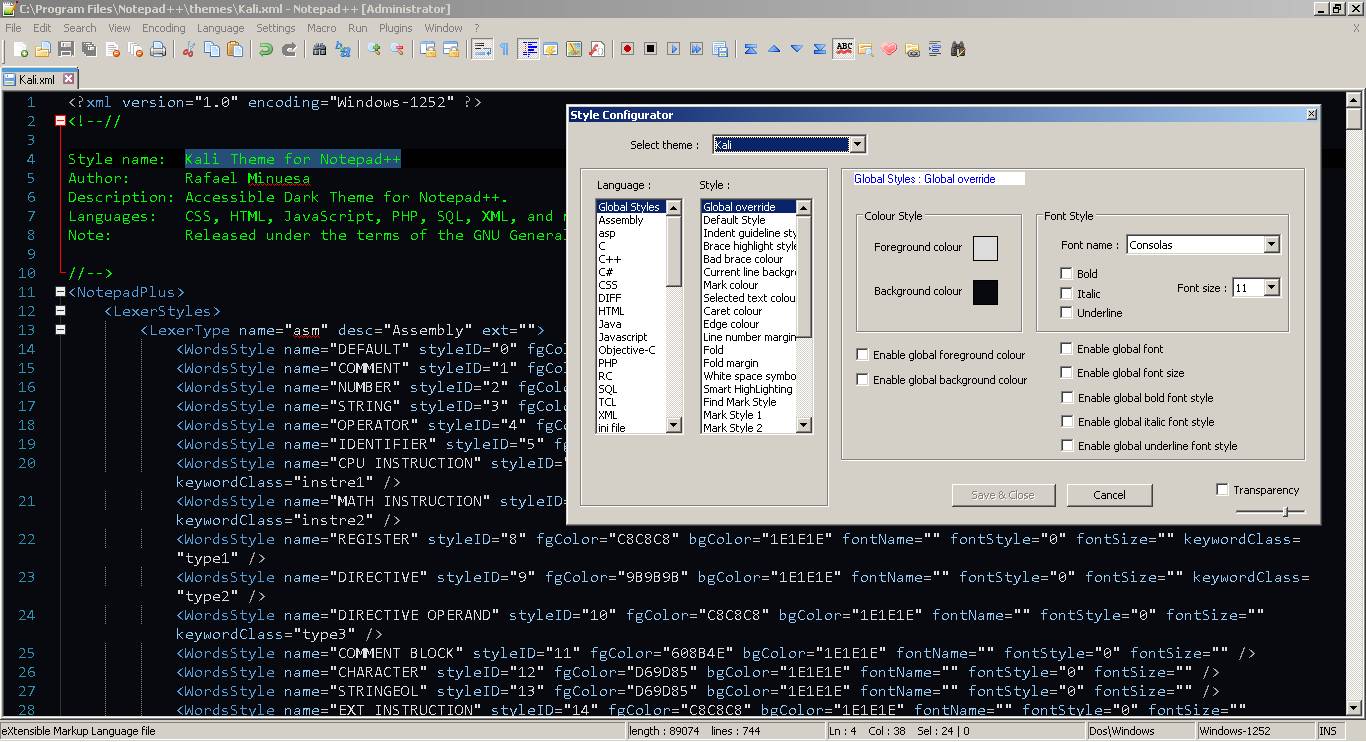This screenshot has width=1366, height=742.
Task: Open the Font size dropdown
Action: 1271,288
